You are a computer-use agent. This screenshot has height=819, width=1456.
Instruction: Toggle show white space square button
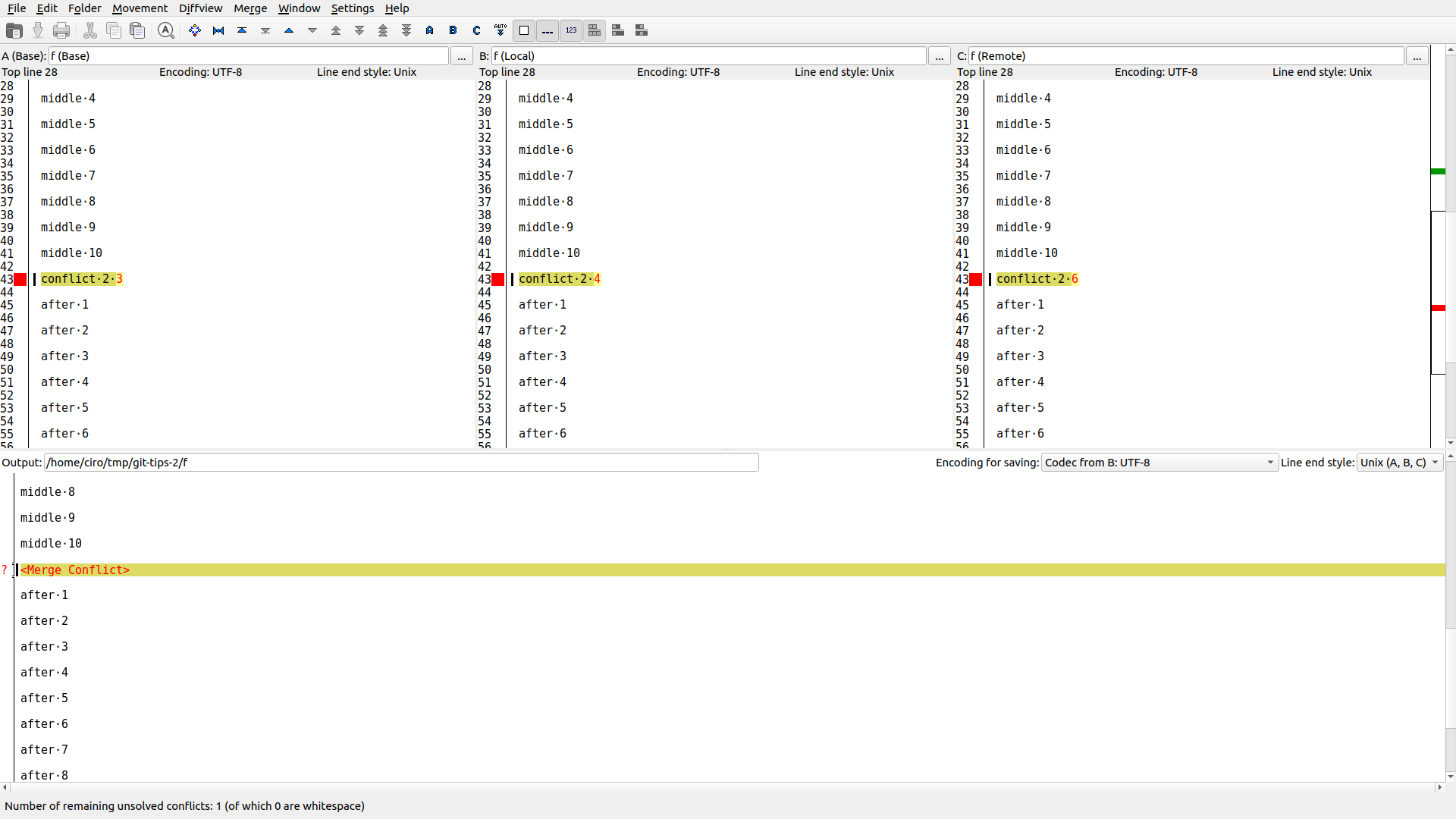(524, 30)
